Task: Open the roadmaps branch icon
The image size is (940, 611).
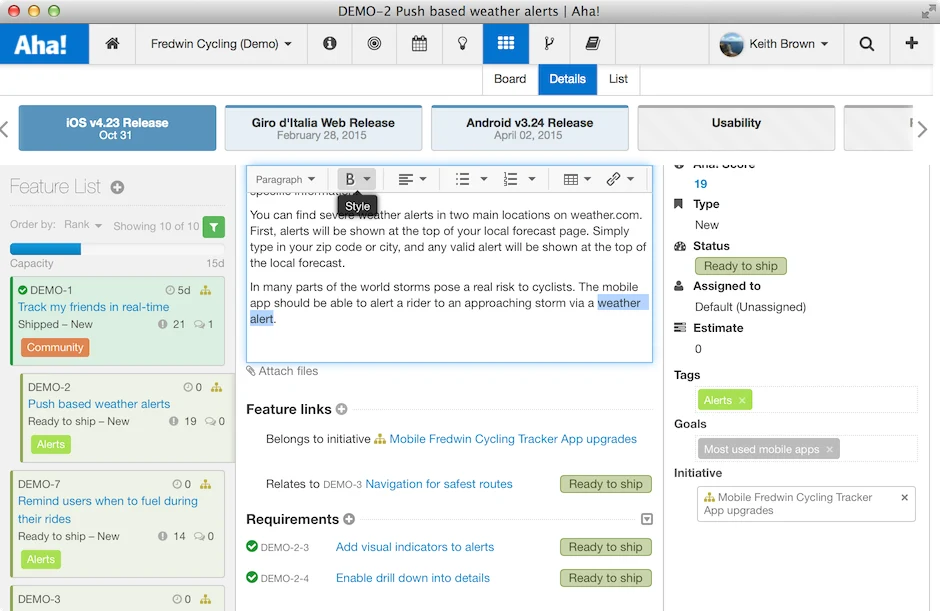Action: tap(549, 43)
